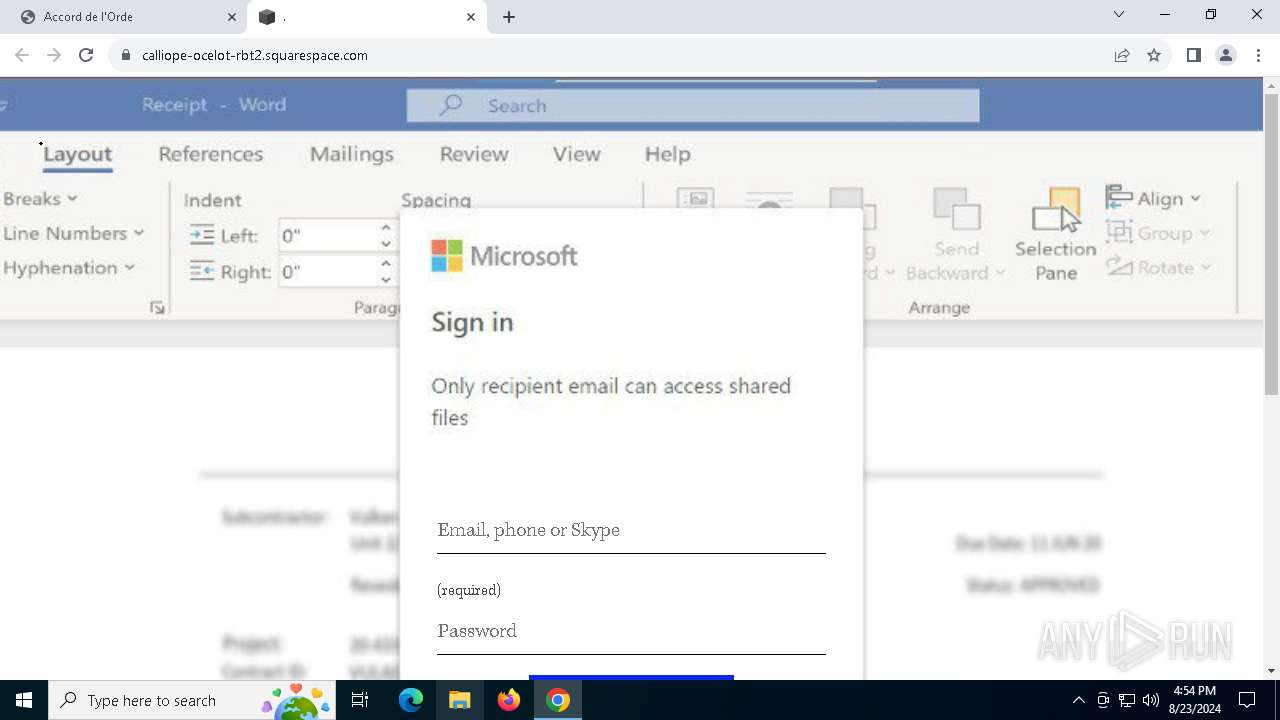
Task: Increase the Left indent with the up arrow
Action: (386, 228)
